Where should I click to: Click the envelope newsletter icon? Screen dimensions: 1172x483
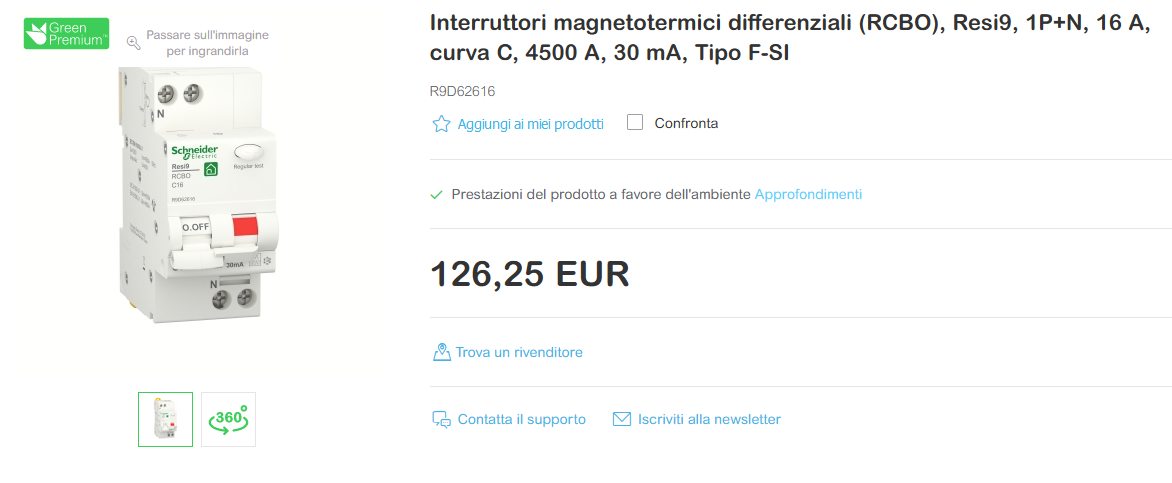622,419
